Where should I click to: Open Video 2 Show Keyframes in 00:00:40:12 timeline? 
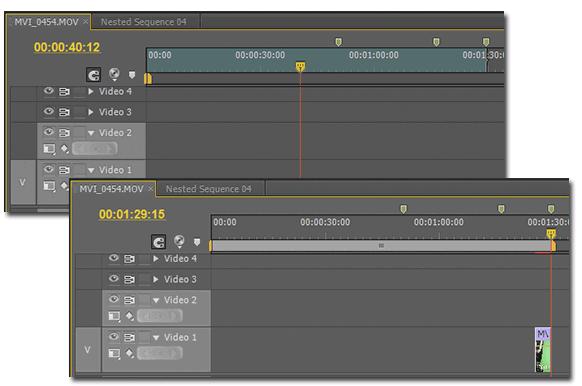click(65, 149)
